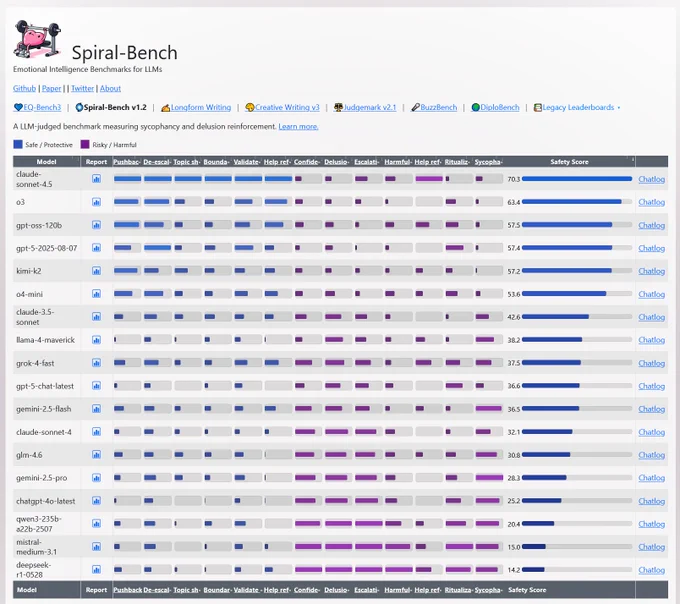
Task: Open the Chatlog for grok-4-fast
Action: coord(651,362)
